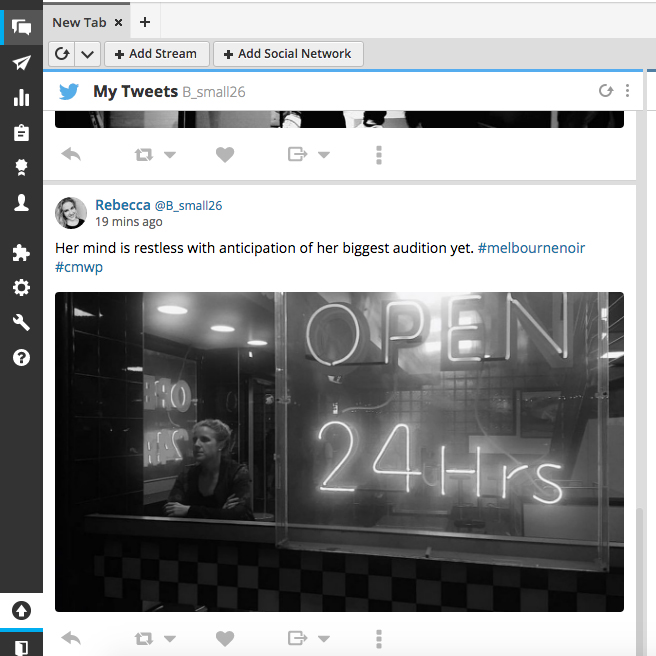Open the Help question mark icon
656x656 pixels.
click(x=21, y=357)
